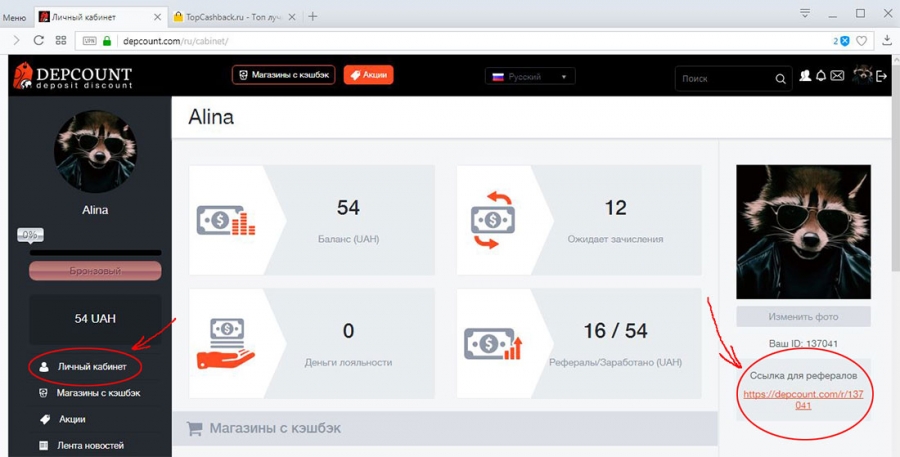
Task: Open the notifications bell icon
Action: click(x=821, y=75)
